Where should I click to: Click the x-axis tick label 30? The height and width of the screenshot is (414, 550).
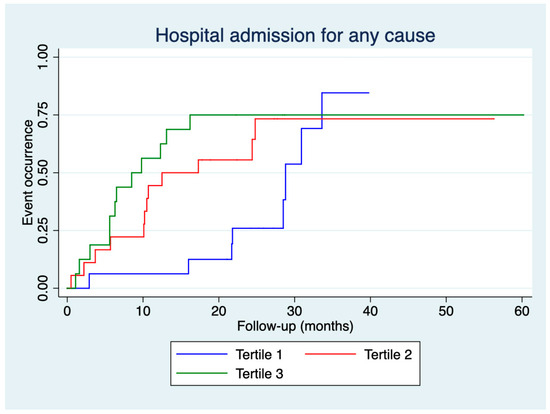pyautogui.click(x=295, y=311)
